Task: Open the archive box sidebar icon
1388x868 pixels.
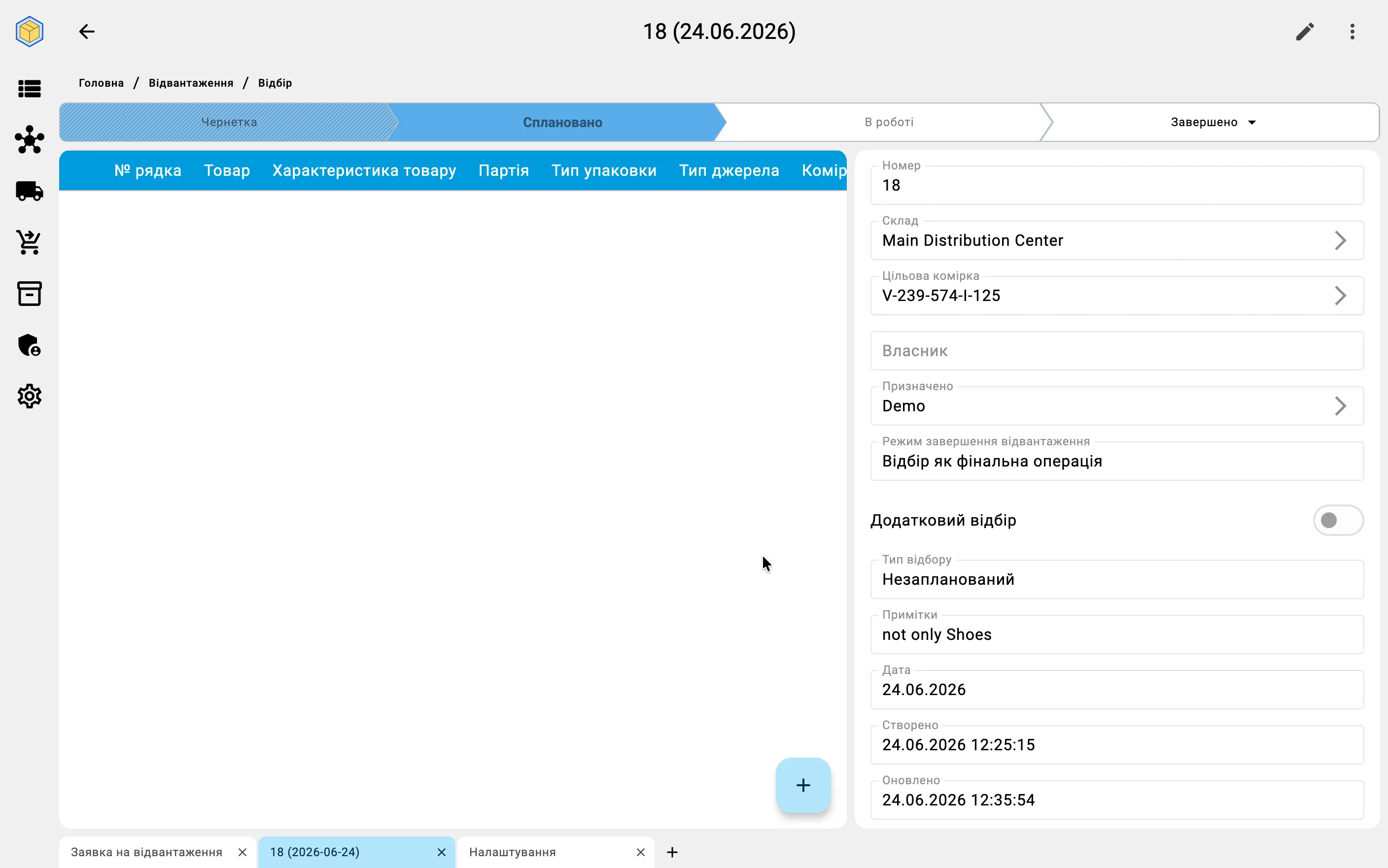Action: [29, 293]
